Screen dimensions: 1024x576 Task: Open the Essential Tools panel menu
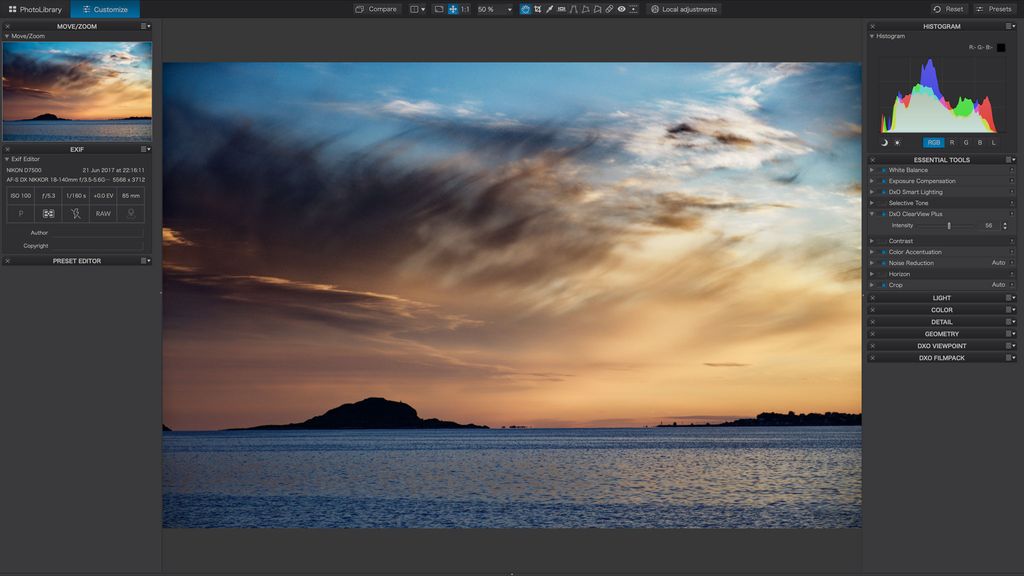tap(1010, 159)
